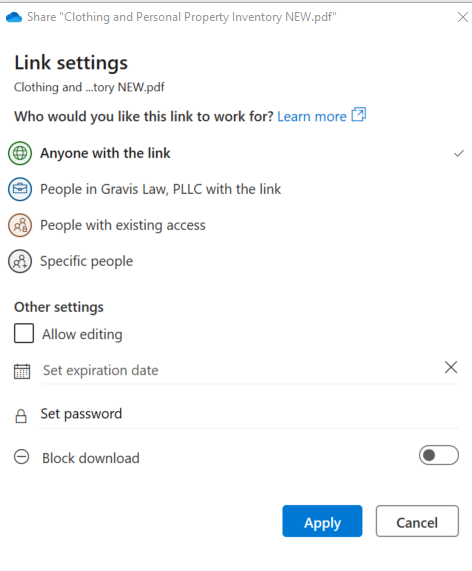
Task: Click the Set password field
Action: pyautogui.click(x=249, y=414)
